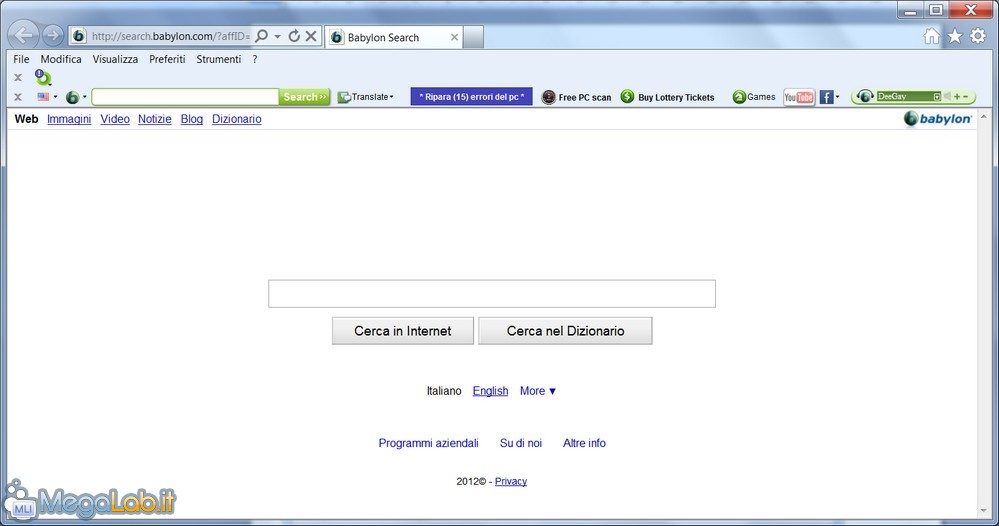Open a new tab with the blank tab button
Screen dimensions: 999x526
(x=473, y=37)
